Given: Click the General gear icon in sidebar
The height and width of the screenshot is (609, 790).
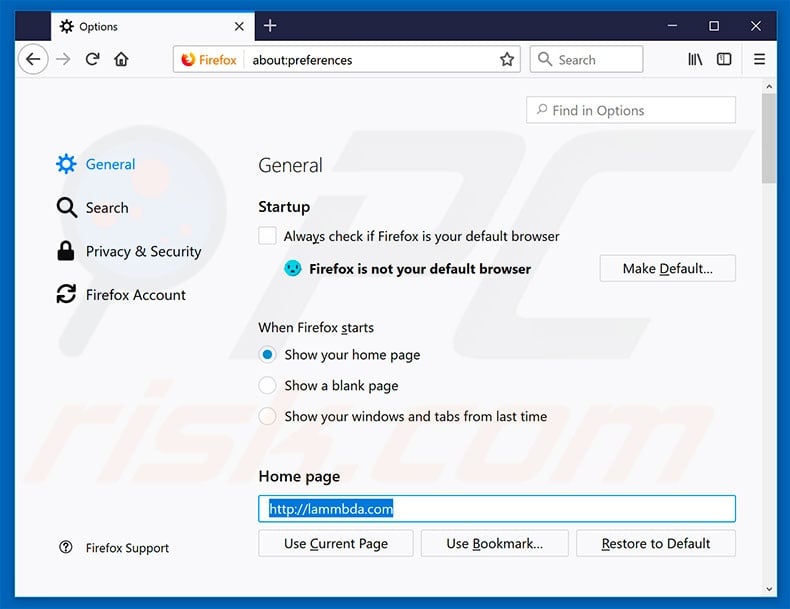Looking at the screenshot, I should pos(66,164).
